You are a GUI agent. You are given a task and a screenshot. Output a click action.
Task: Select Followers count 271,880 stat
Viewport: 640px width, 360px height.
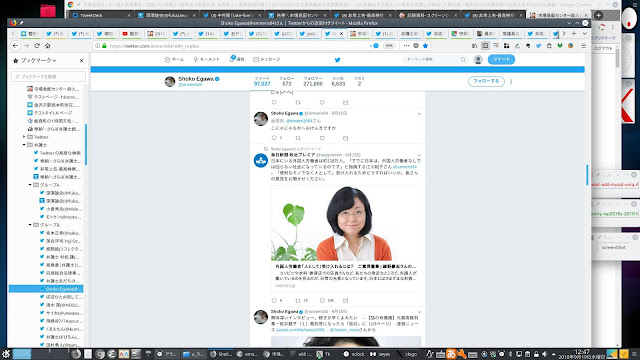coord(313,81)
